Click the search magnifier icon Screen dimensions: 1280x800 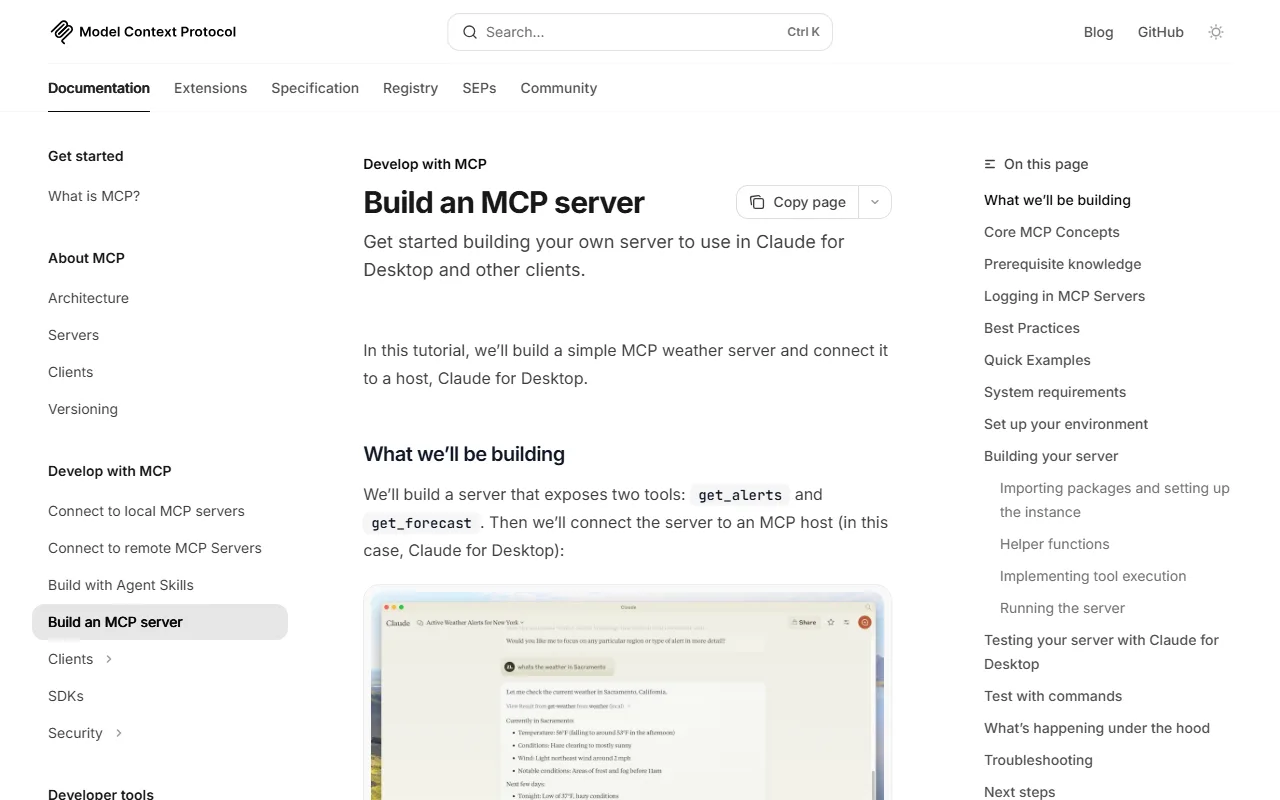[x=470, y=32]
